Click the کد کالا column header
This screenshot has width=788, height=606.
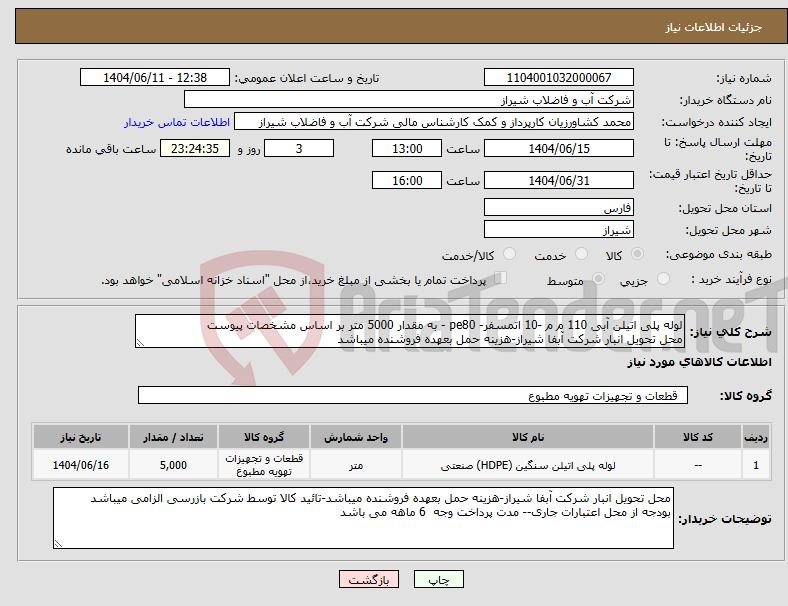click(698, 437)
